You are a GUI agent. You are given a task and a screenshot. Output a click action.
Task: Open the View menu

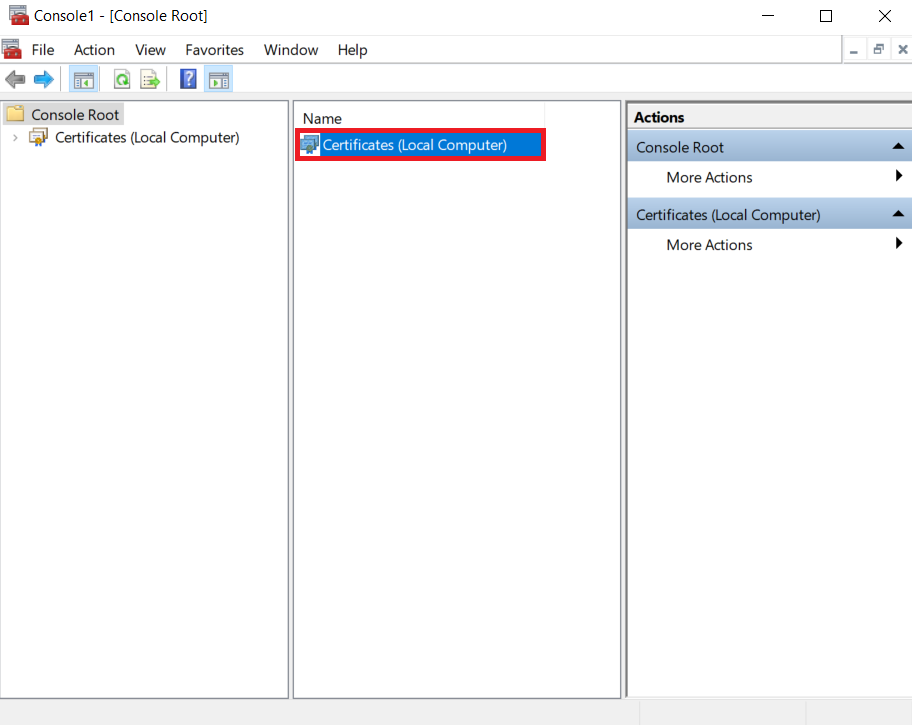151,50
